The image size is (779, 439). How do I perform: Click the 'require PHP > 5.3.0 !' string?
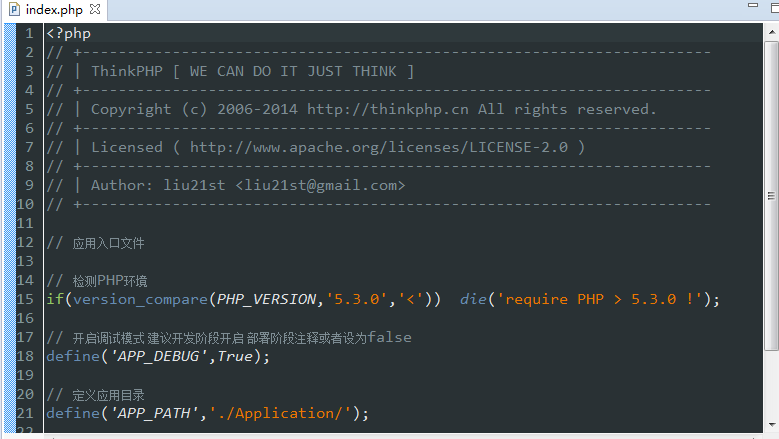(x=600, y=299)
